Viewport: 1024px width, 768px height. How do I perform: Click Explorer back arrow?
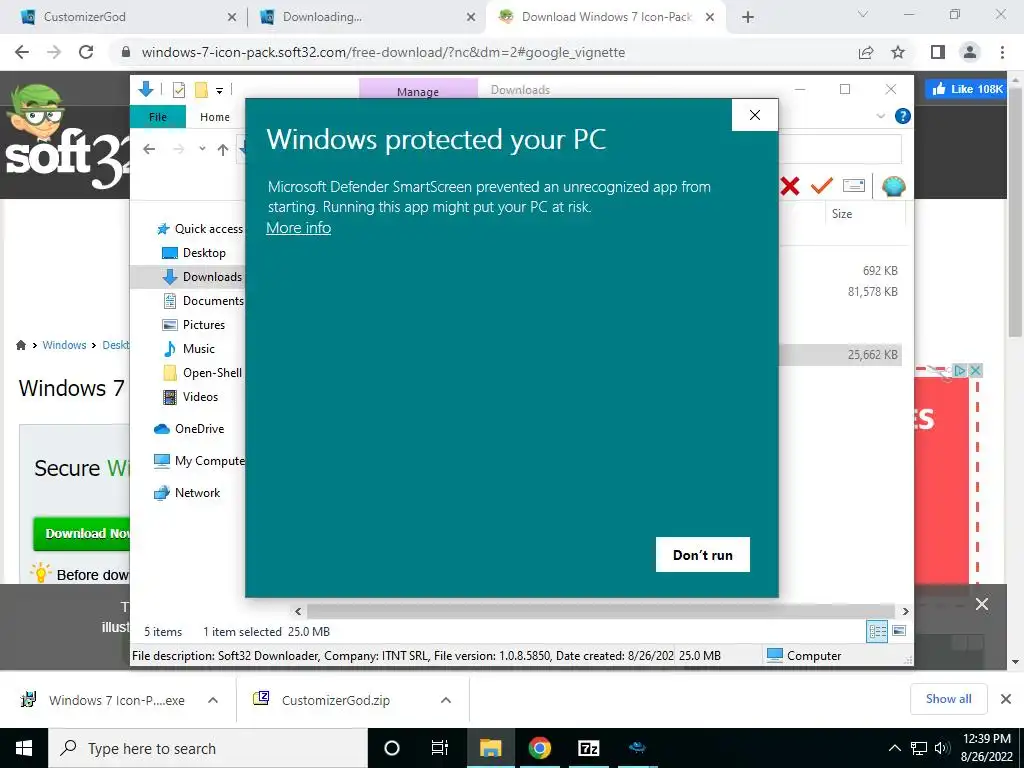pos(149,150)
